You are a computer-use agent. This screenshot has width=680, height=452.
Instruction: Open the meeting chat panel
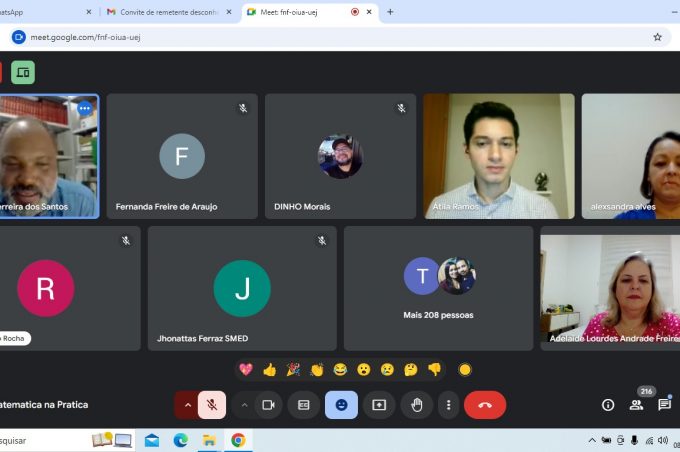pyautogui.click(x=664, y=405)
